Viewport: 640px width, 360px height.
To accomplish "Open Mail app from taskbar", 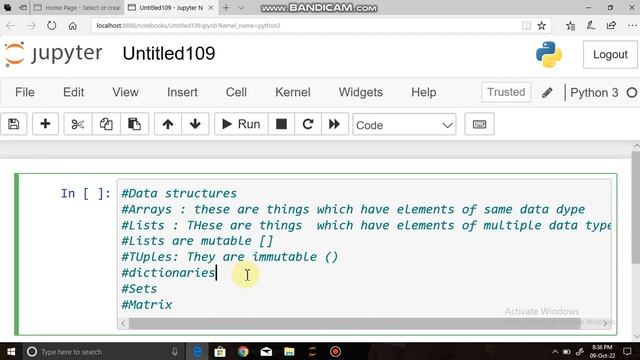I will point(266,351).
